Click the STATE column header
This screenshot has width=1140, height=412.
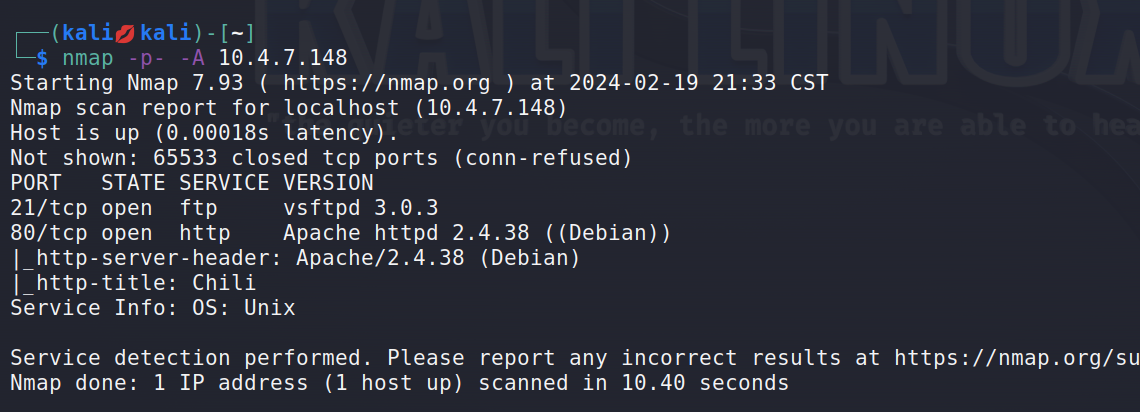click(x=133, y=182)
